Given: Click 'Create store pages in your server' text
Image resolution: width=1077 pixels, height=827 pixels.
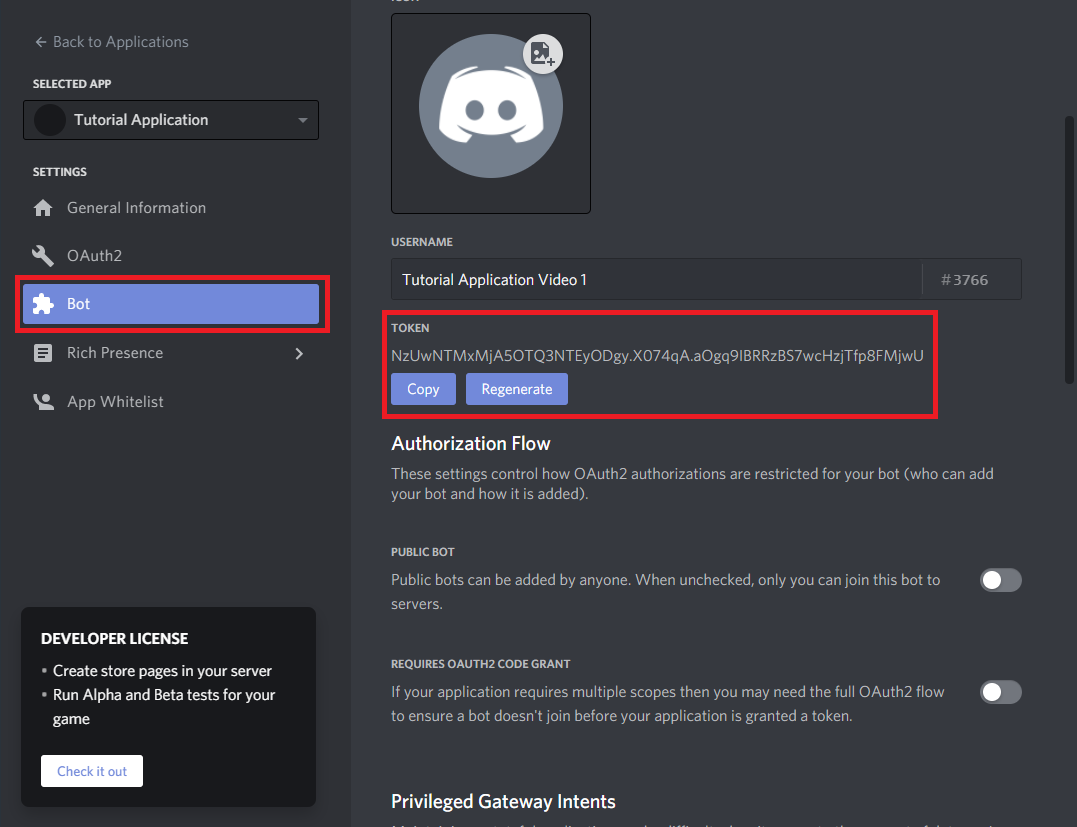Looking at the screenshot, I should click(x=162, y=671).
